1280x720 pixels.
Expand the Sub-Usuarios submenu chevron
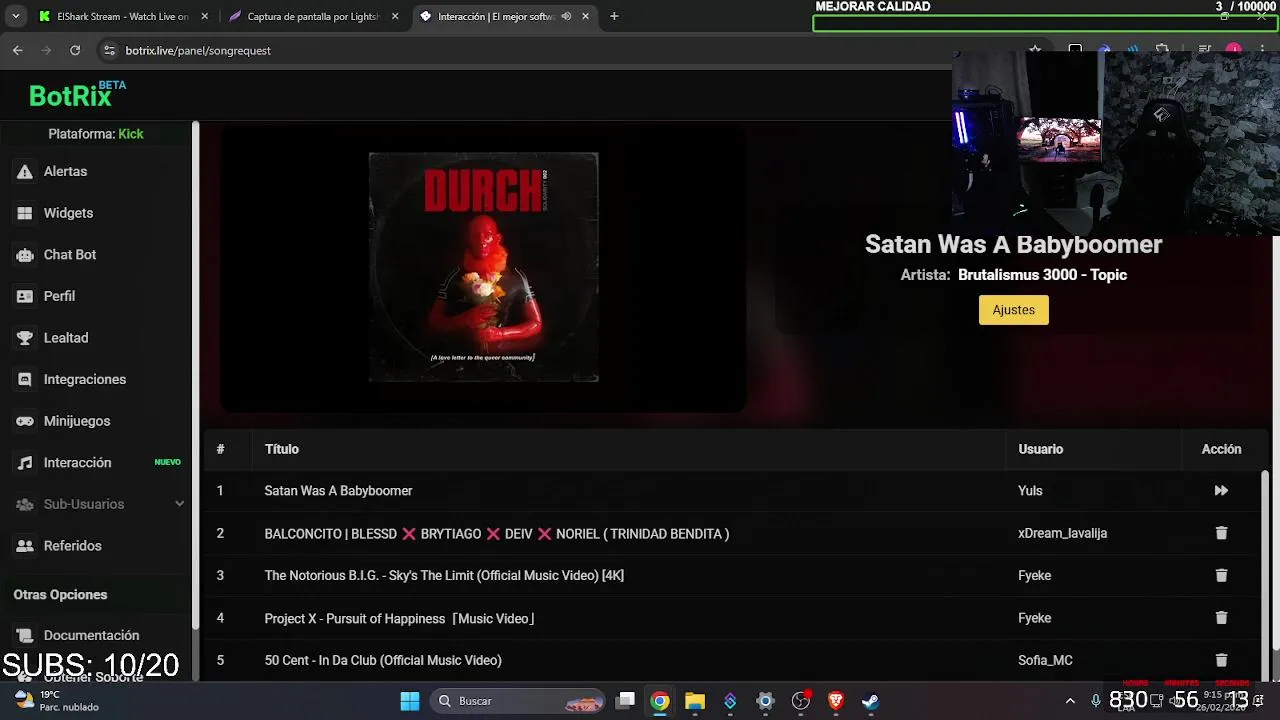click(x=179, y=504)
